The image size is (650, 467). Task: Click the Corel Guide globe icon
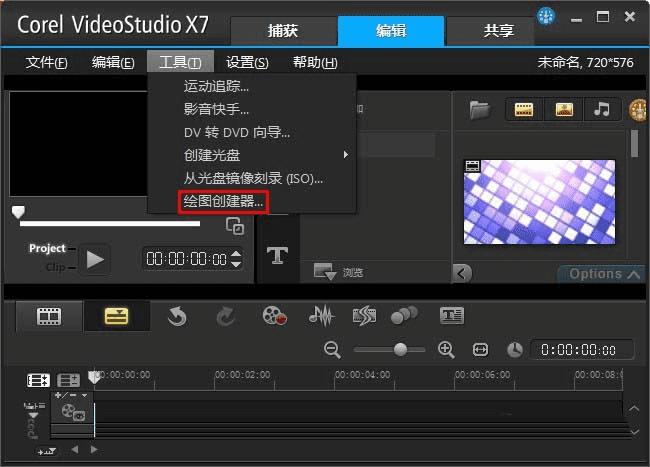546,17
